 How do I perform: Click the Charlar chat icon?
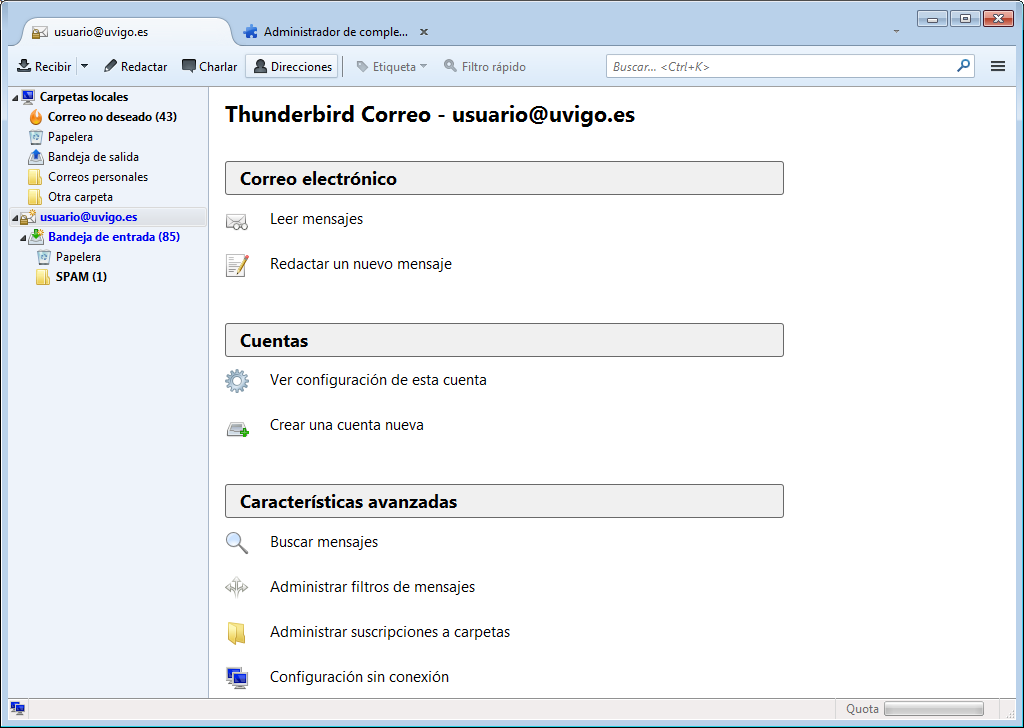189,66
